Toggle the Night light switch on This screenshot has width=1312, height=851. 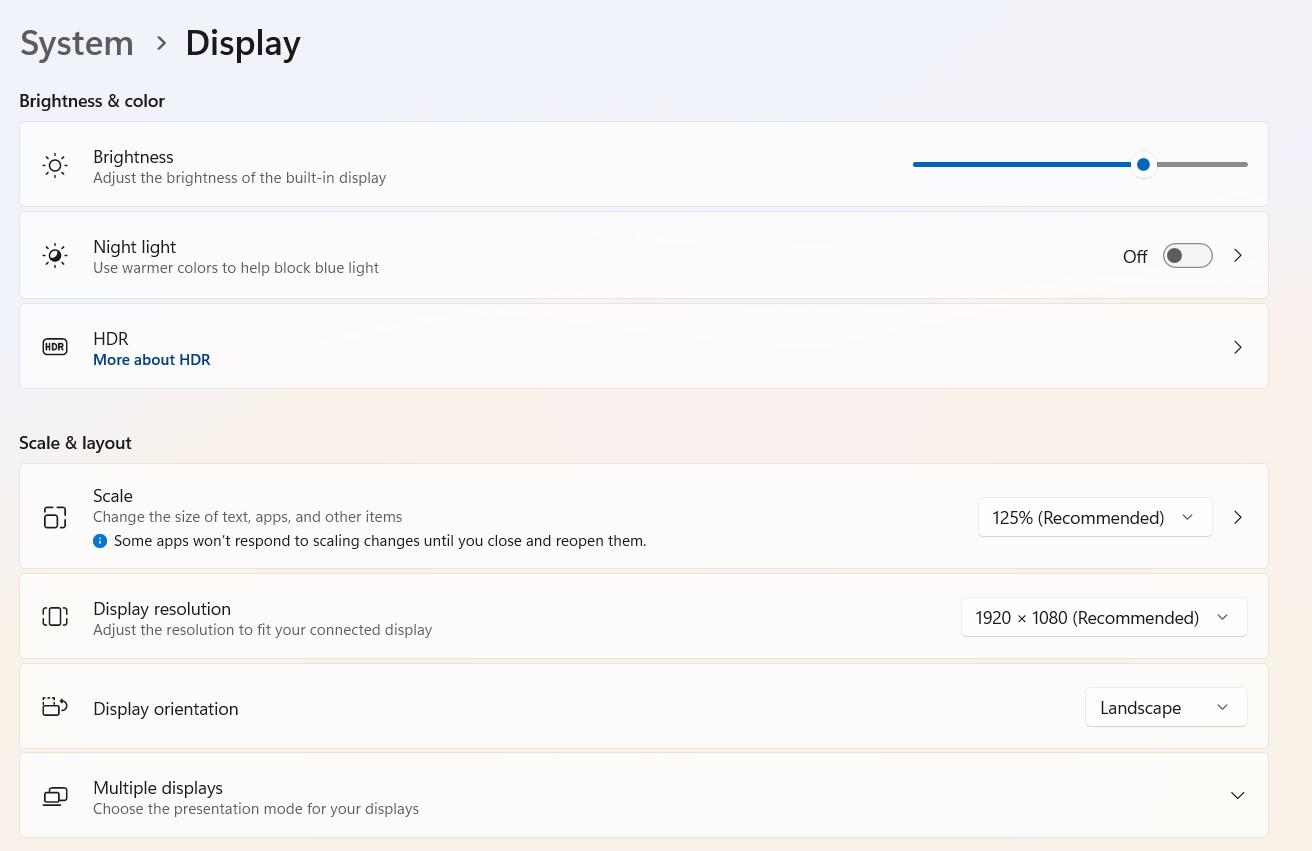(1187, 256)
